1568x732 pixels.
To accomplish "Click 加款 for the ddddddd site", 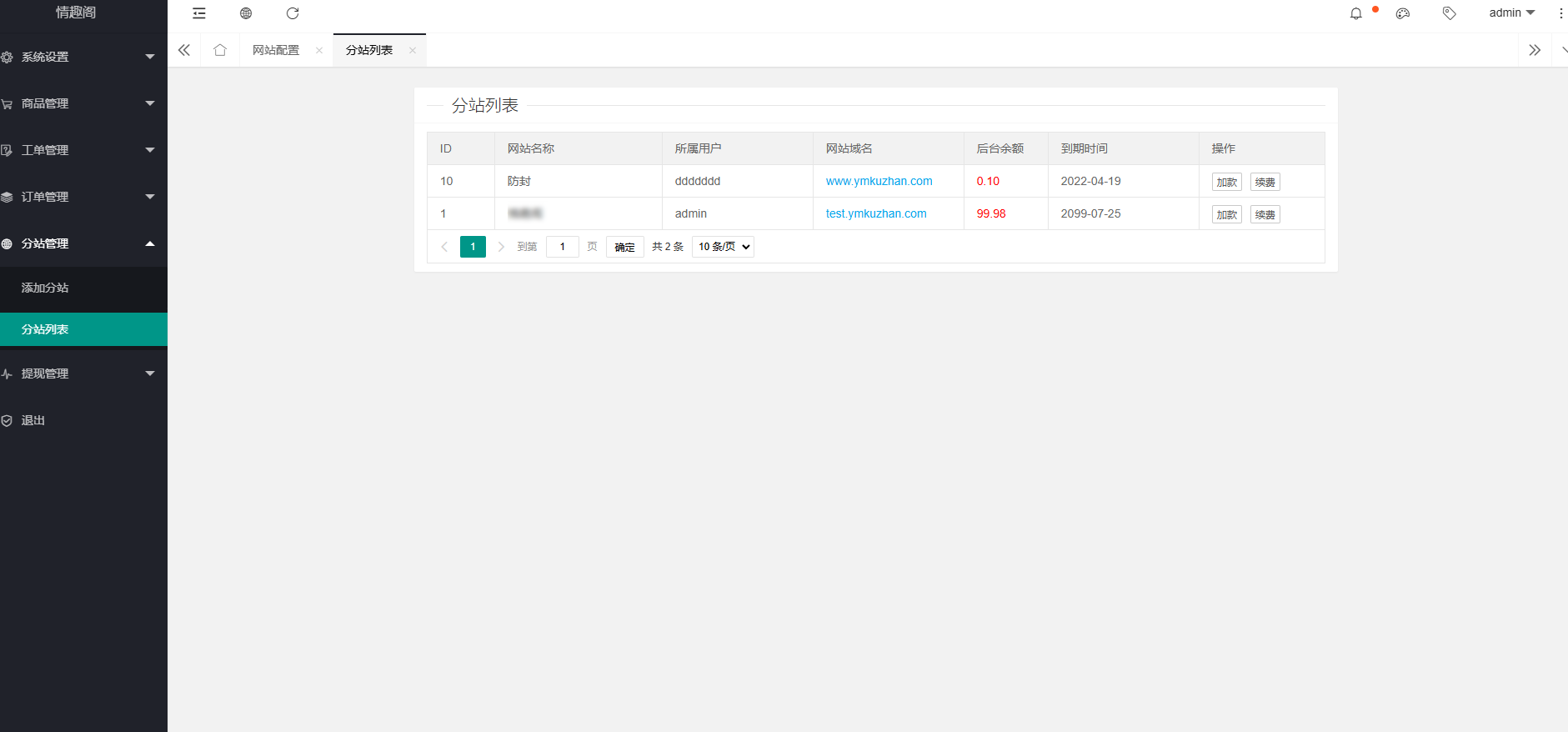I will point(1226,182).
